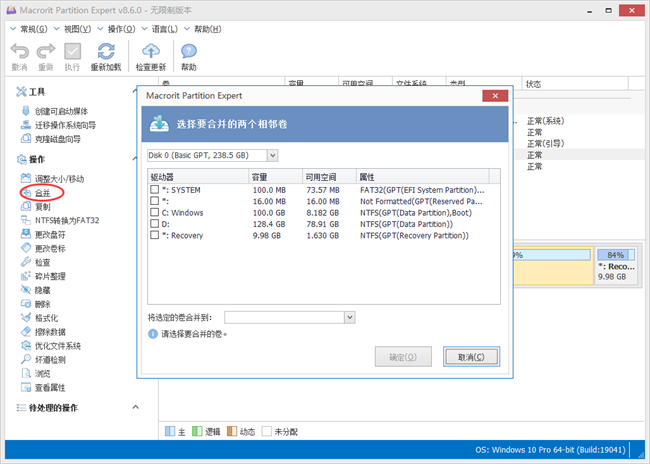Screen dimensions: 650x464
Task: Click the FAT32 EFI System Partition attribute
Action: pyautogui.click(x=422, y=190)
